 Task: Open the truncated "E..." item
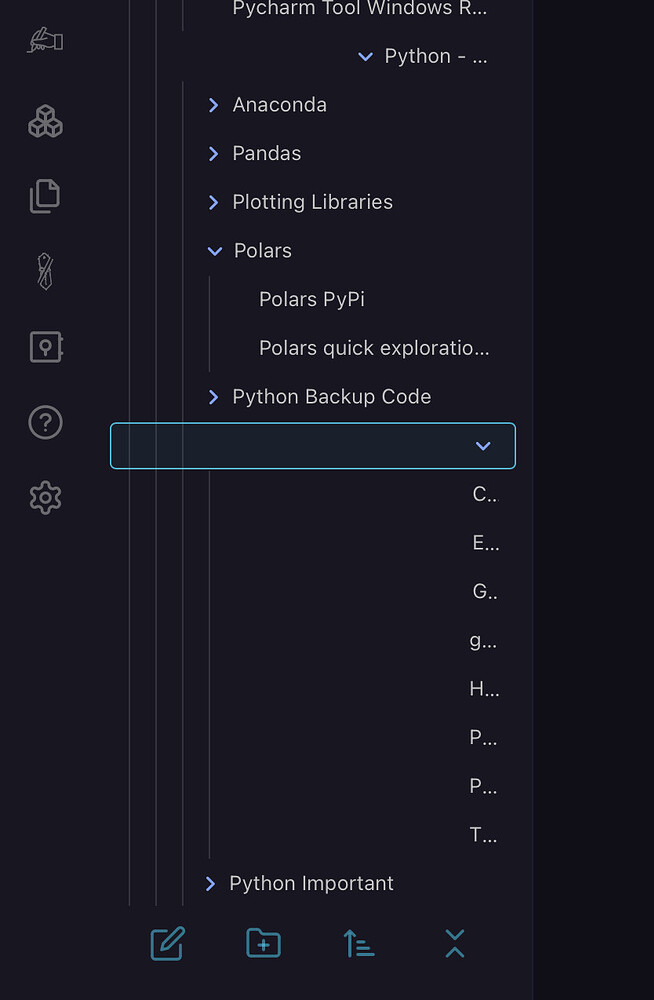(x=486, y=543)
